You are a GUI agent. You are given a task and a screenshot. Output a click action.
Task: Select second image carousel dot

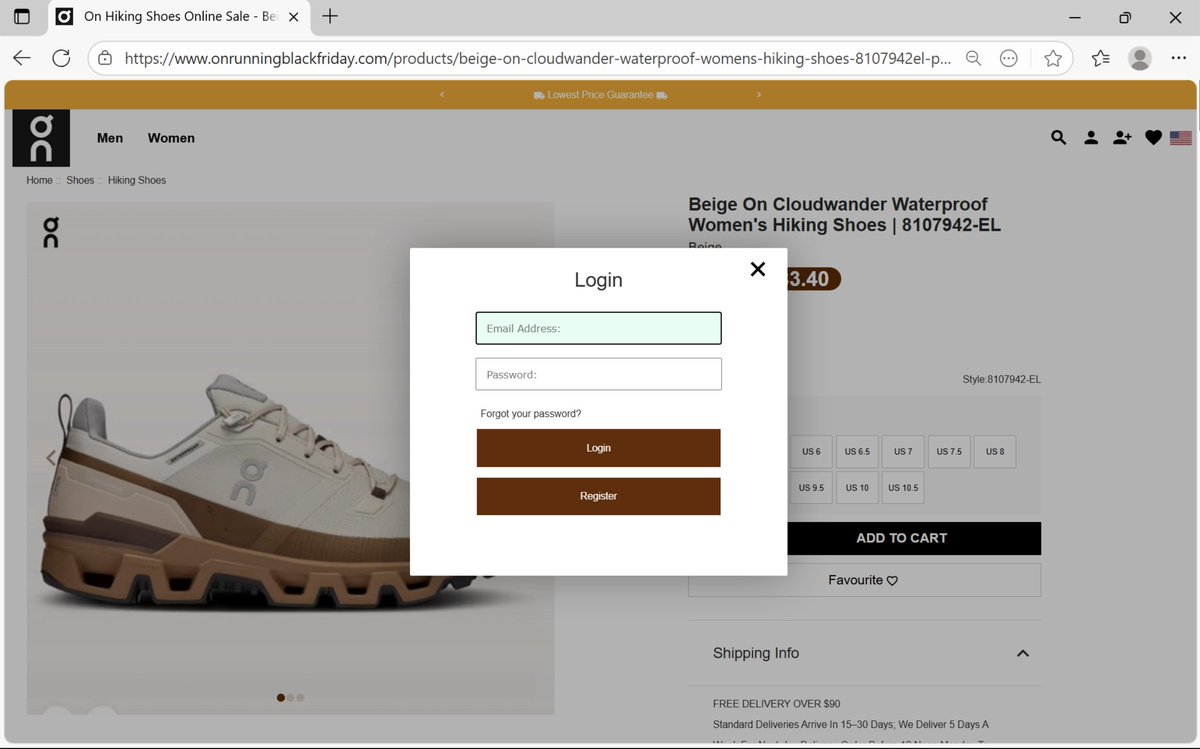(x=291, y=698)
